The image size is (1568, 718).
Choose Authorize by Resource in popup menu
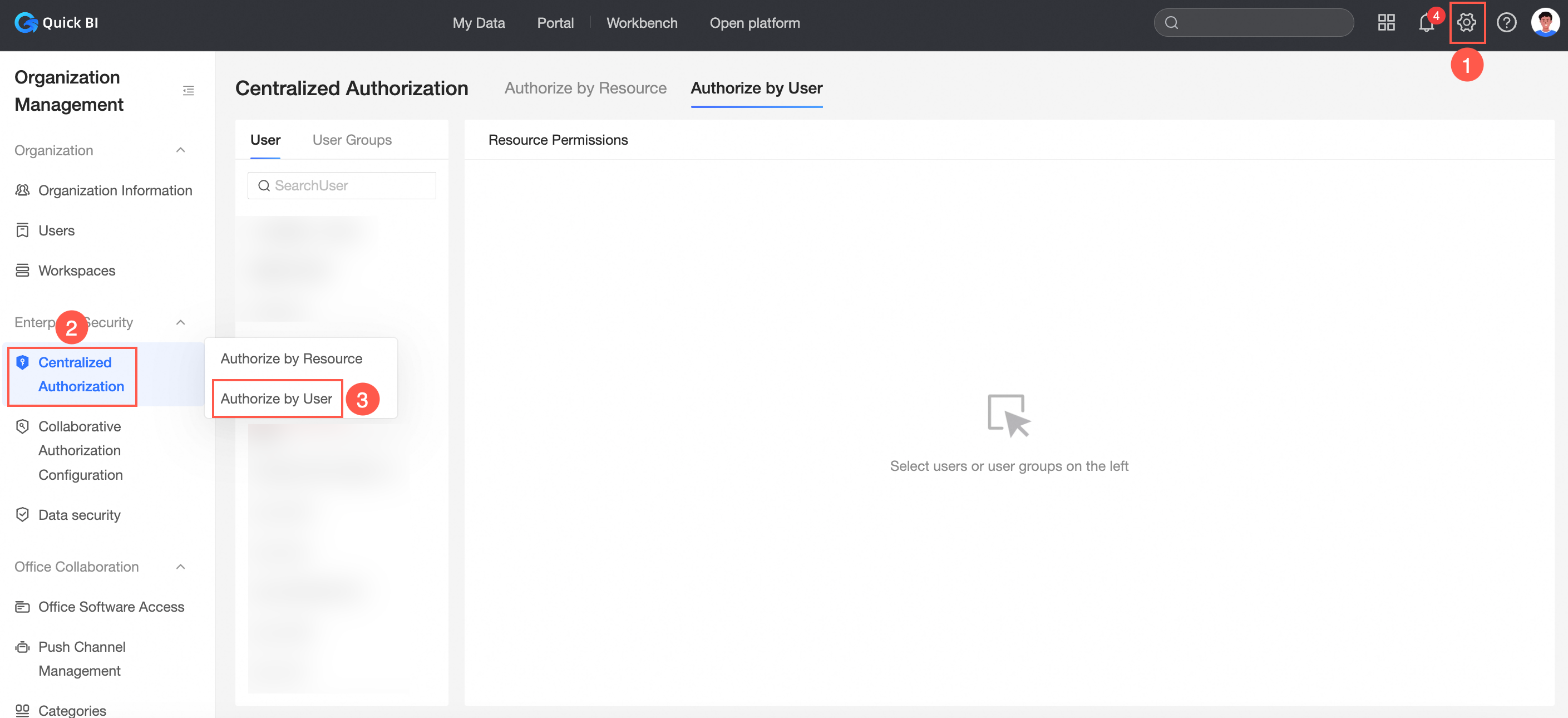291,358
